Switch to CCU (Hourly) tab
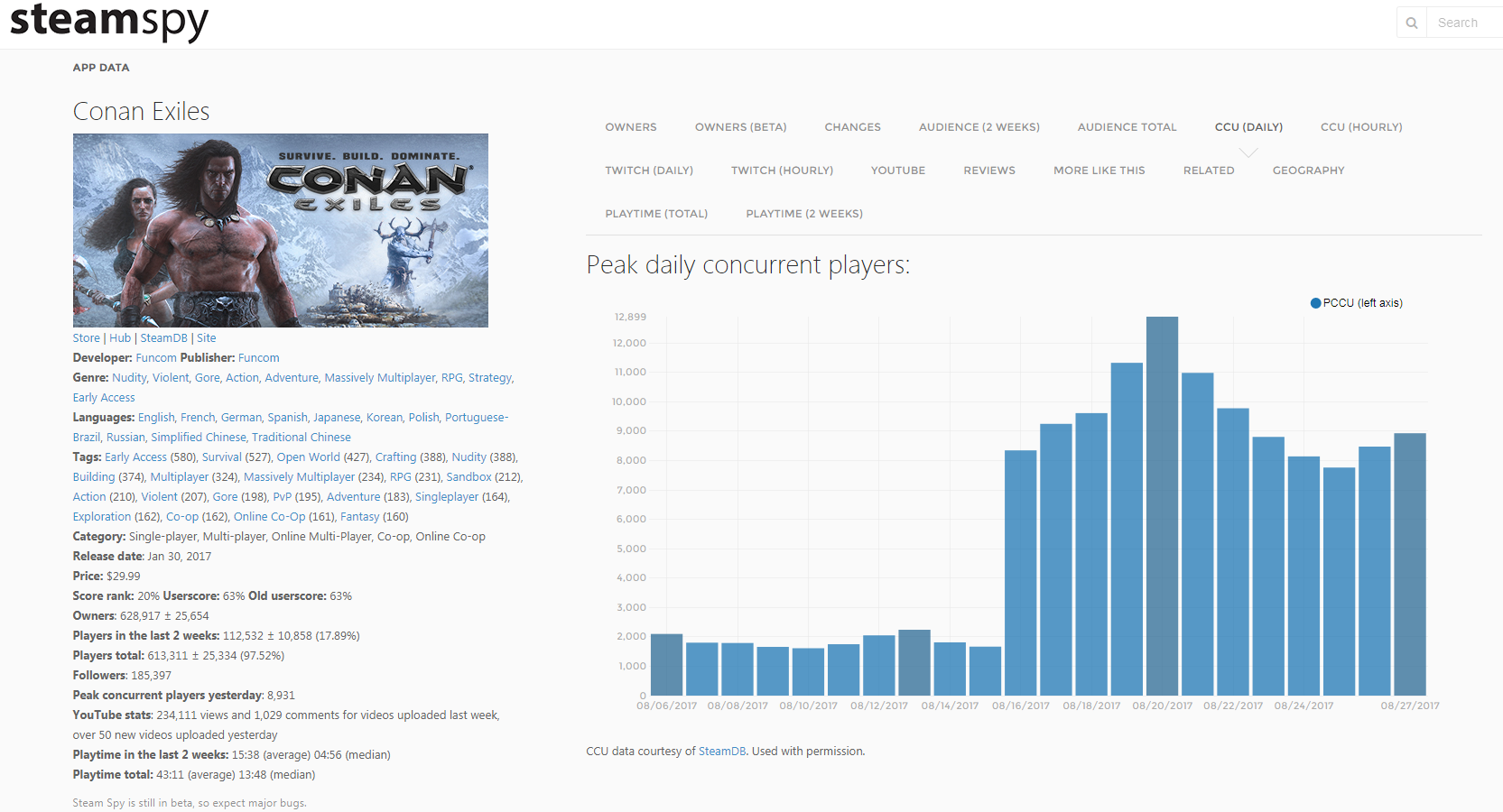 1360,127
